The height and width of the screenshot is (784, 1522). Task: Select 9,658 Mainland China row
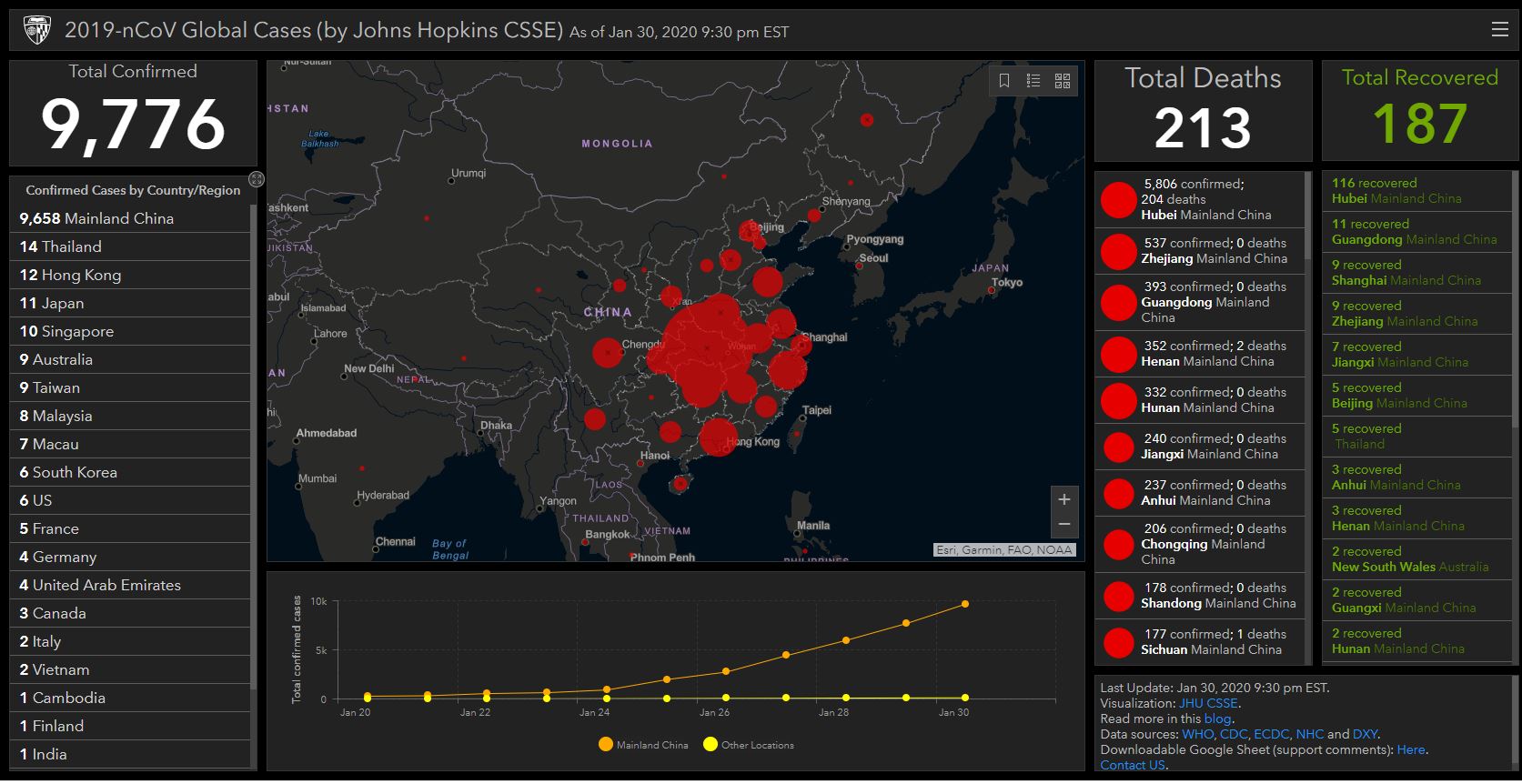130,218
